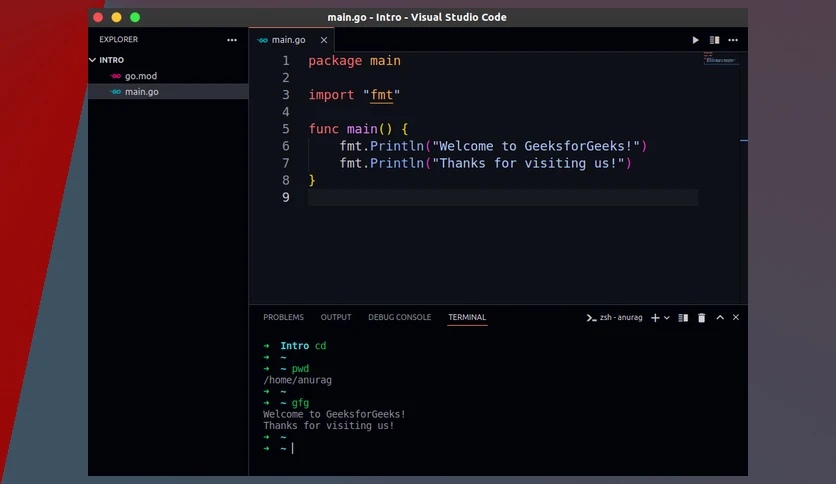Click the Go icon beside main.go file

[x=116, y=92]
